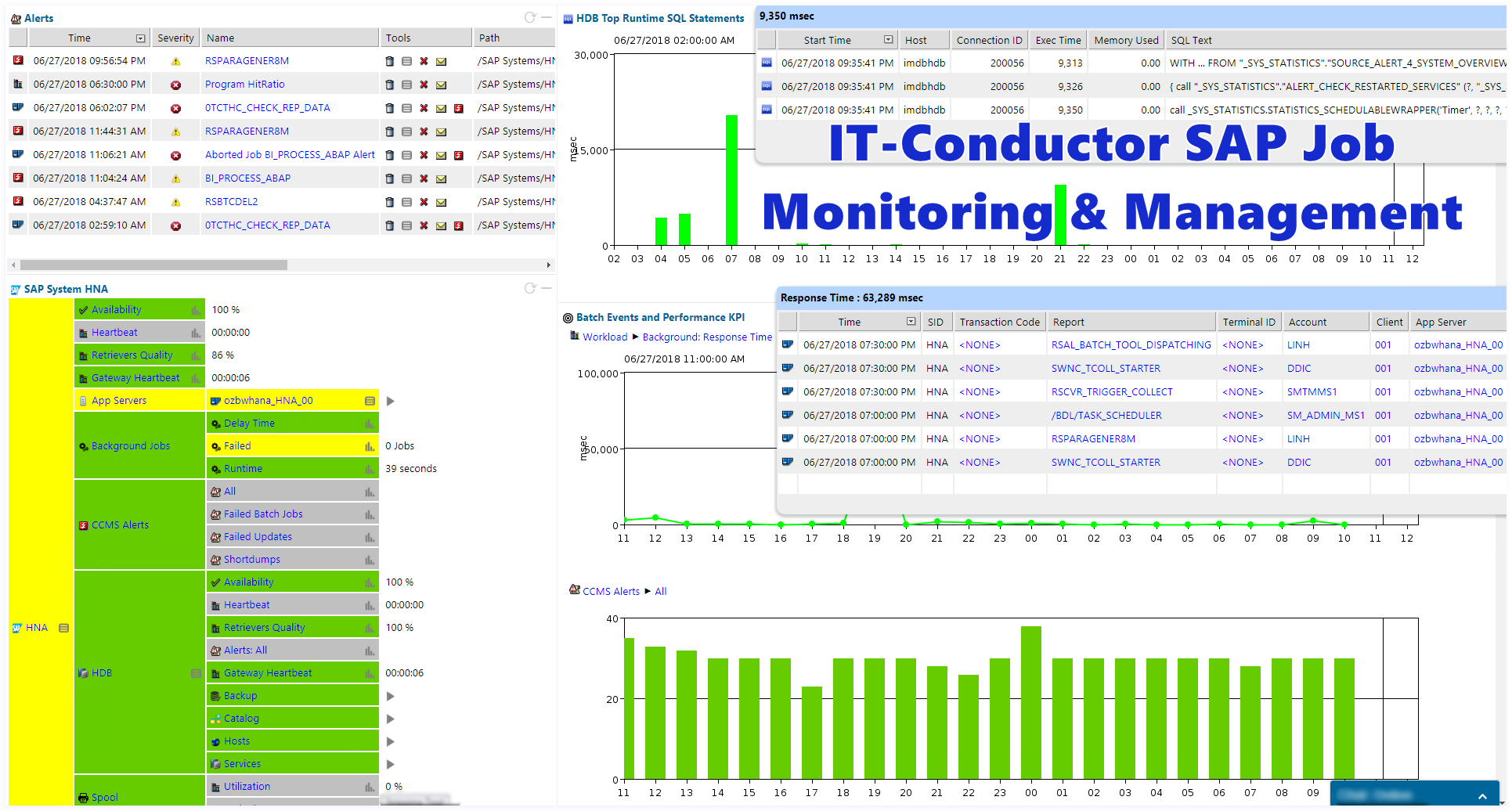Screen dimensions: 1512x811
Task: Dismiss Aborted Job BI_PROCESS_ABAP alert with red X
Action: (x=423, y=154)
